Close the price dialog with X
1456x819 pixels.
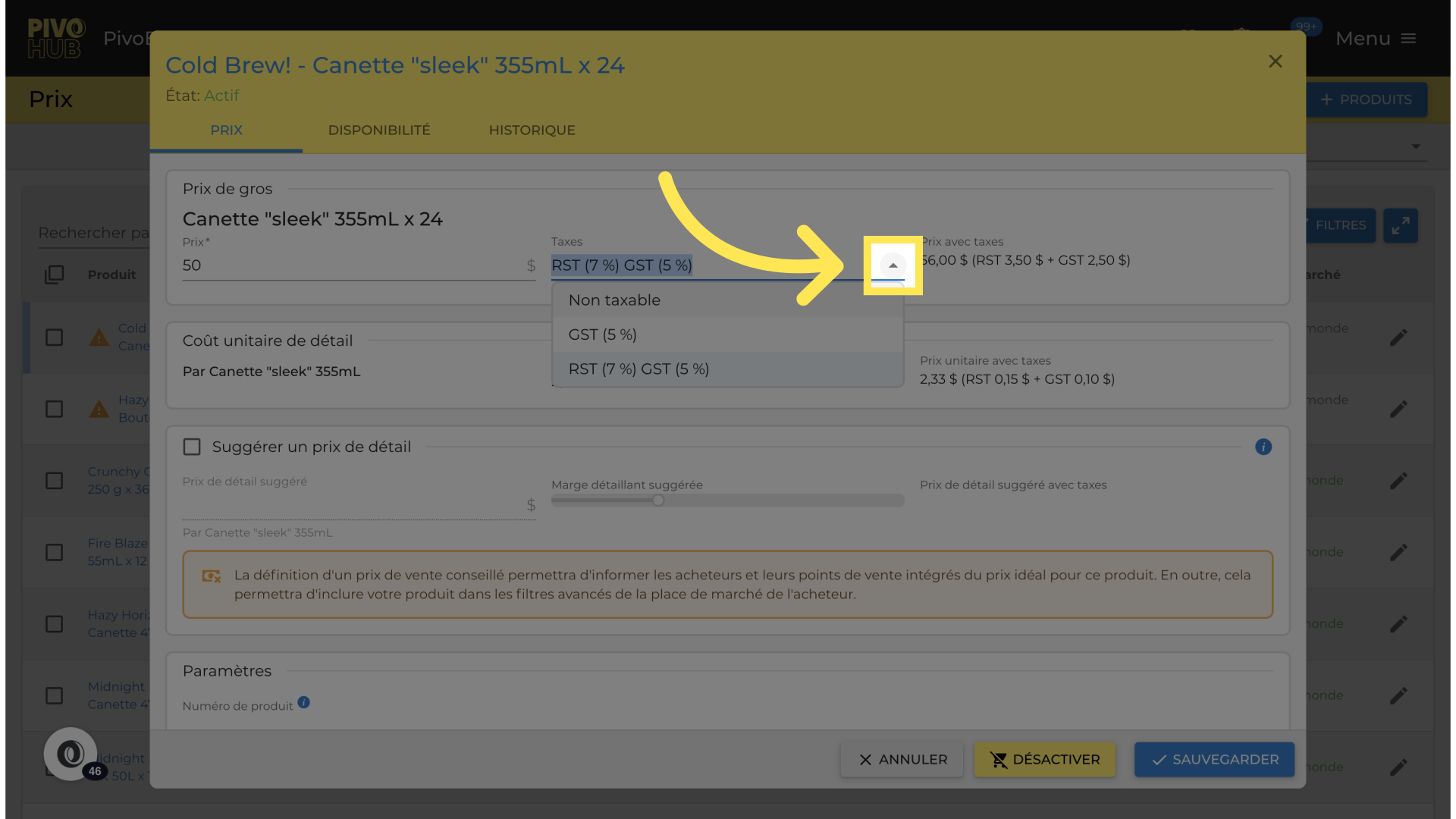[1275, 61]
